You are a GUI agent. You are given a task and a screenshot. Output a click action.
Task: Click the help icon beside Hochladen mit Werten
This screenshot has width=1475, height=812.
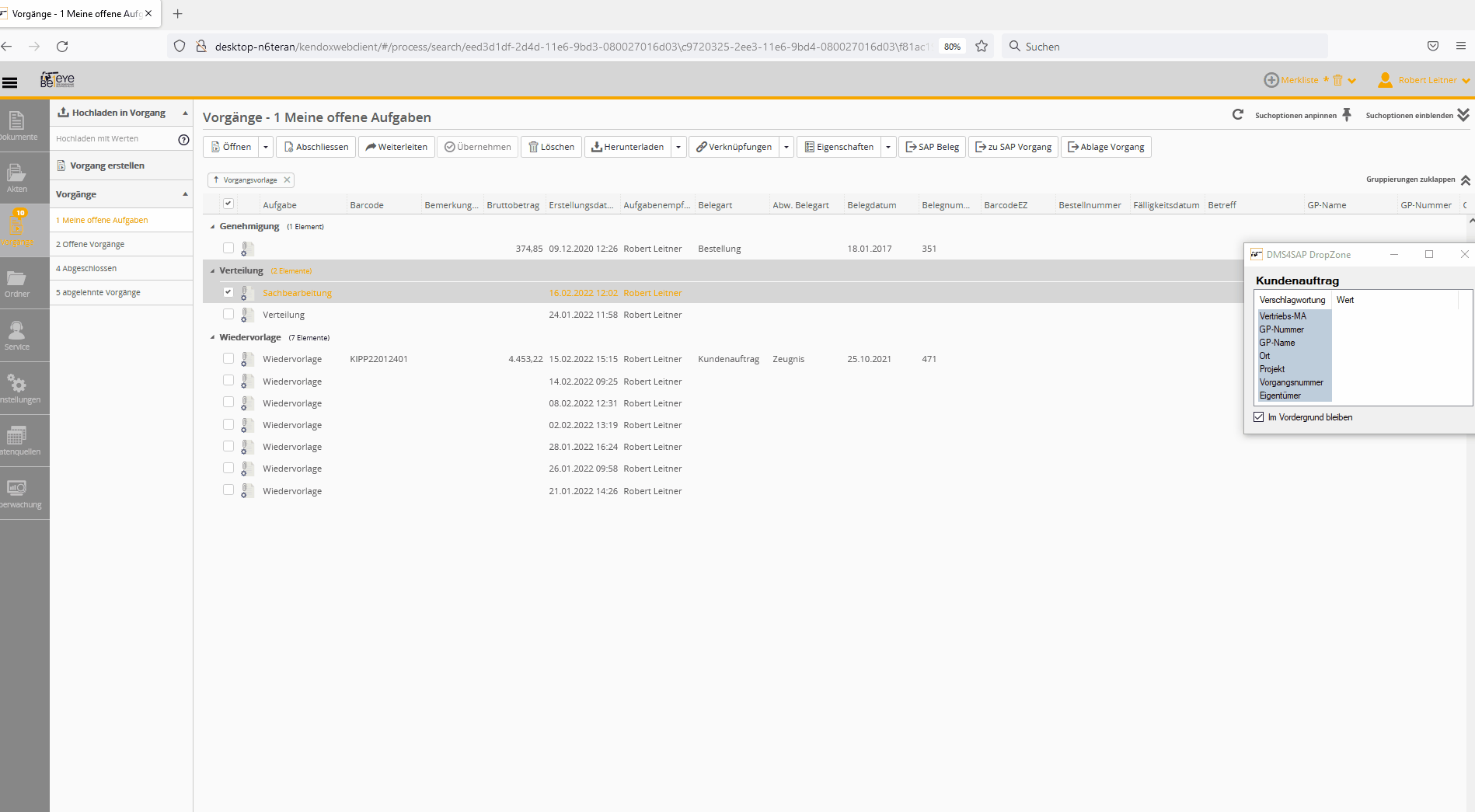[x=183, y=140]
